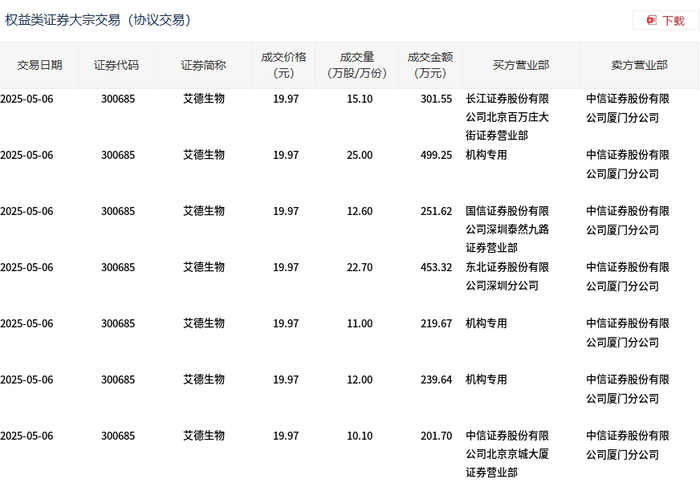Click date 2025-05-06 in the 10.10 row
This screenshot has height=483, width=700.
point(27,436)
